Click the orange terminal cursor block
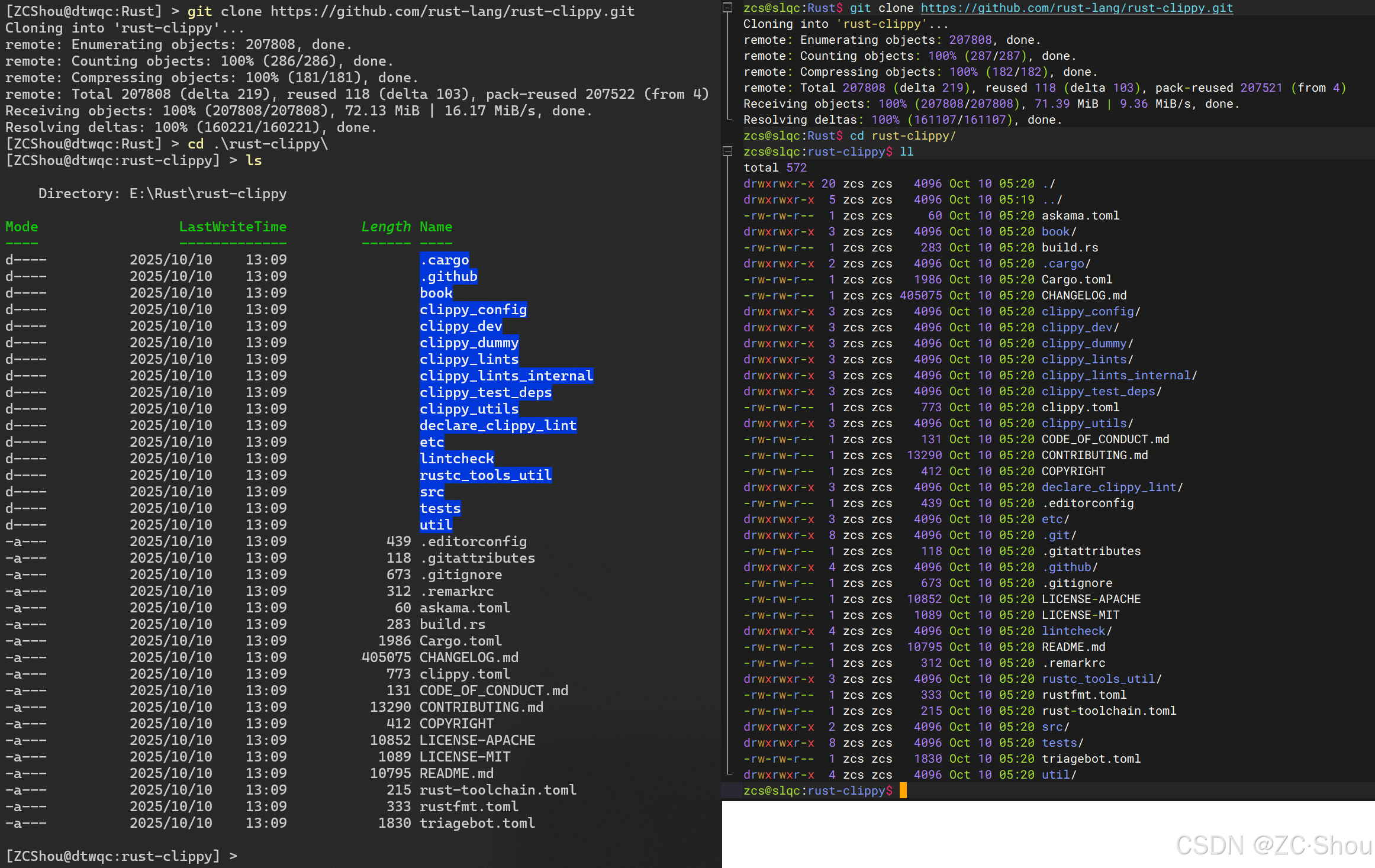Image resolution: width=1375 pixels, height=868 pixels. coord(903,790)
